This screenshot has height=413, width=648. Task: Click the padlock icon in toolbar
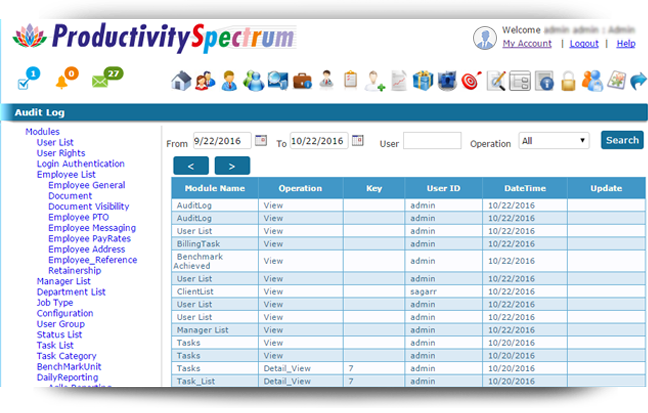coord(568,81)
